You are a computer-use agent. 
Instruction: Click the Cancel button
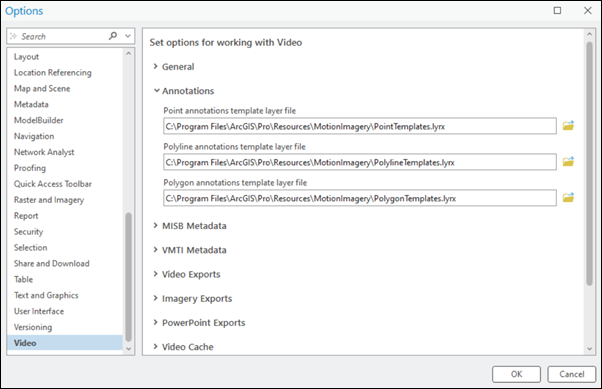tap(572, 374)
